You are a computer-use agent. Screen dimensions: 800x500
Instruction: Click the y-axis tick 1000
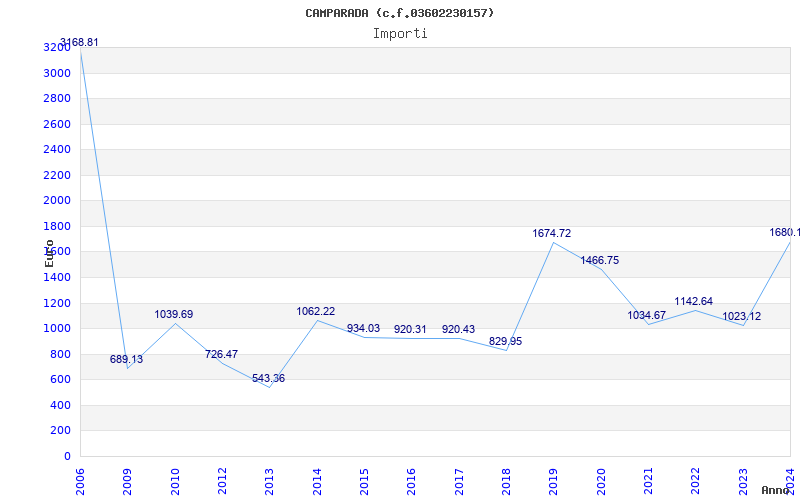[57, 329]
